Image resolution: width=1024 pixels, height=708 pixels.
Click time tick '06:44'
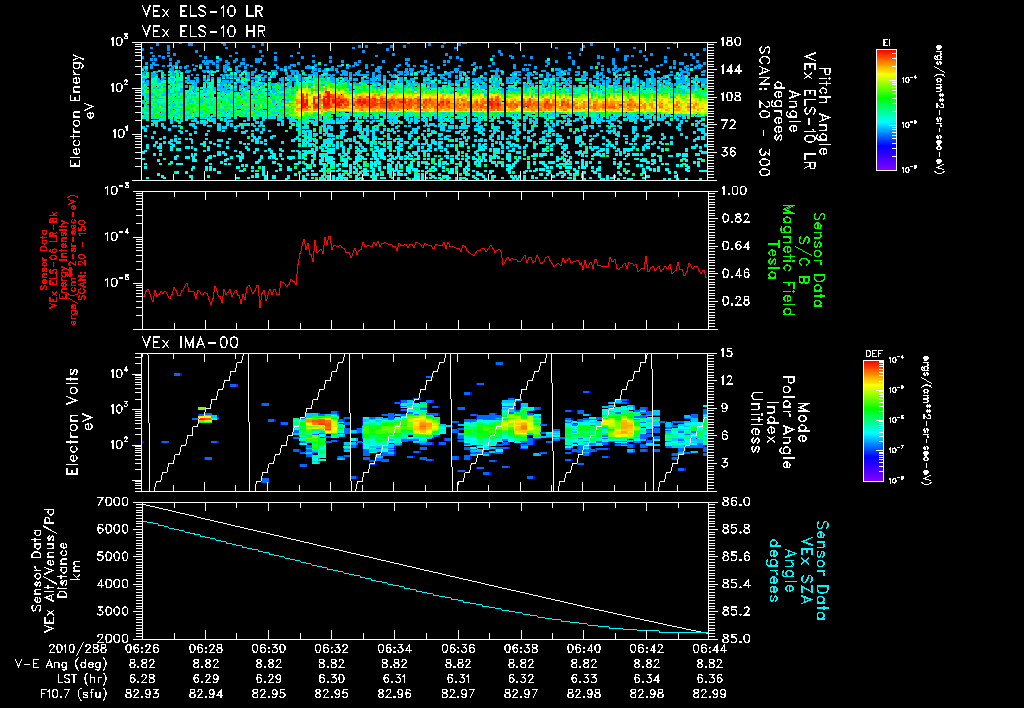pos(709,649)
